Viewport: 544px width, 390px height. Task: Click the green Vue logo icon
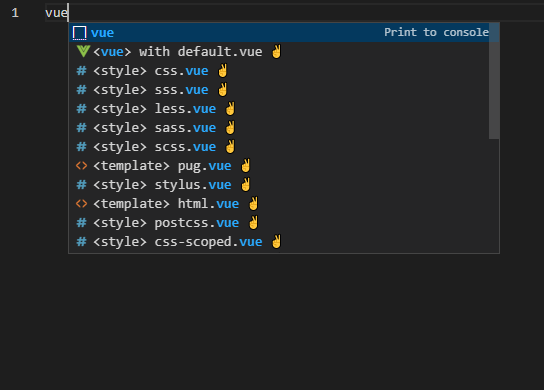[x=83, y=51]
